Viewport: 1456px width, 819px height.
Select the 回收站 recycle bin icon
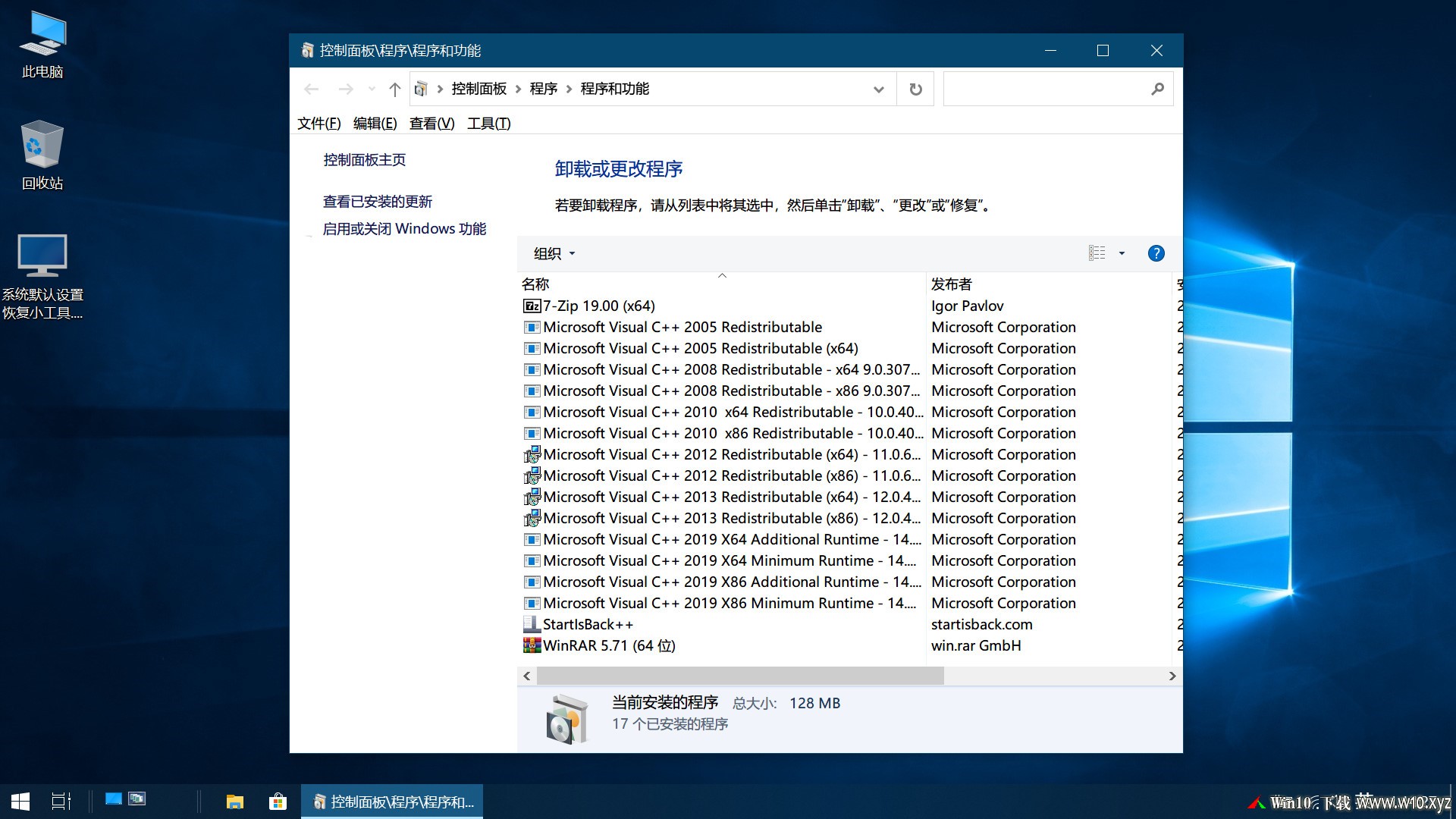click(x=42, y=155)
